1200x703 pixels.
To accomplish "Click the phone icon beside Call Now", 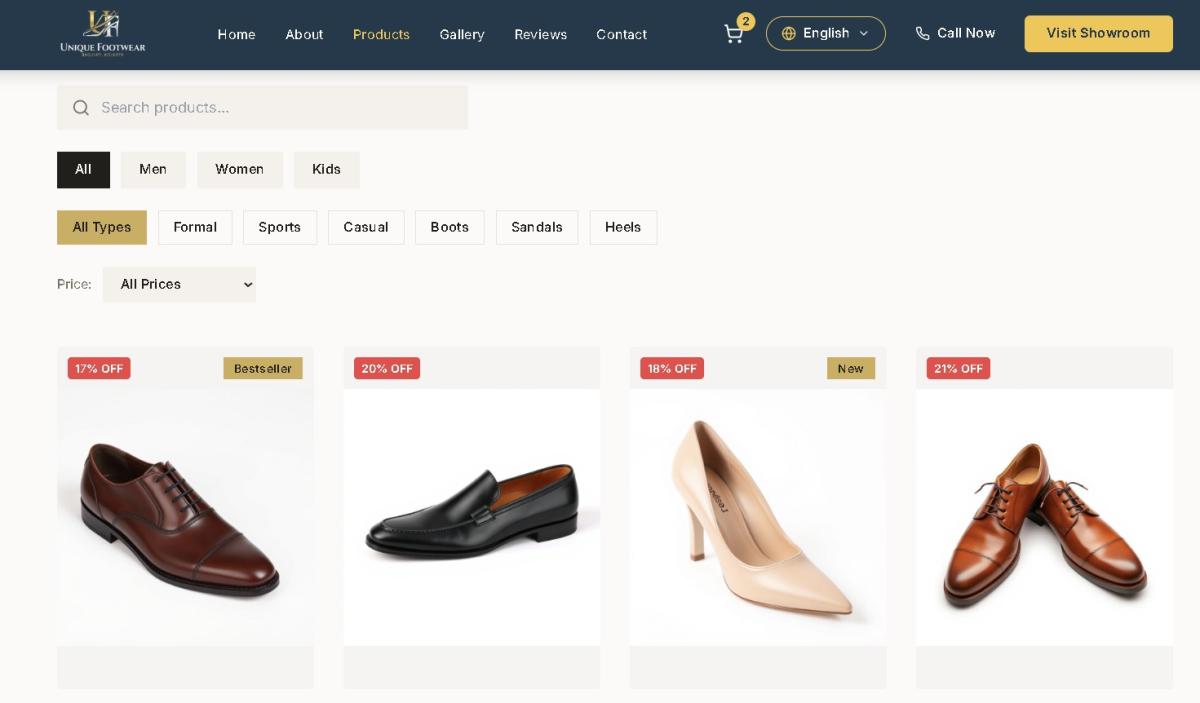I will [x=922, y=34].
